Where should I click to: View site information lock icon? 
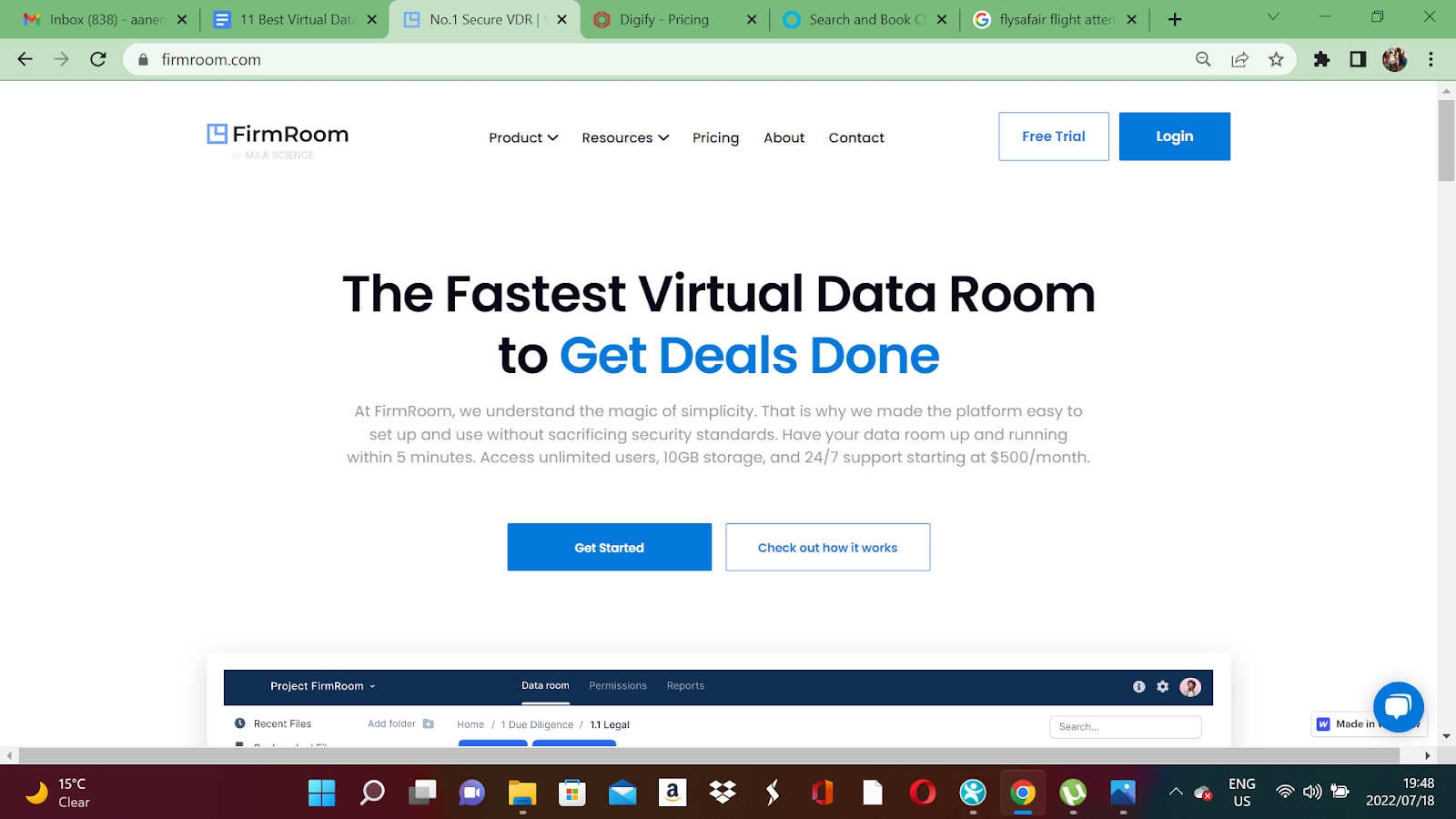(x=143, y=59)
